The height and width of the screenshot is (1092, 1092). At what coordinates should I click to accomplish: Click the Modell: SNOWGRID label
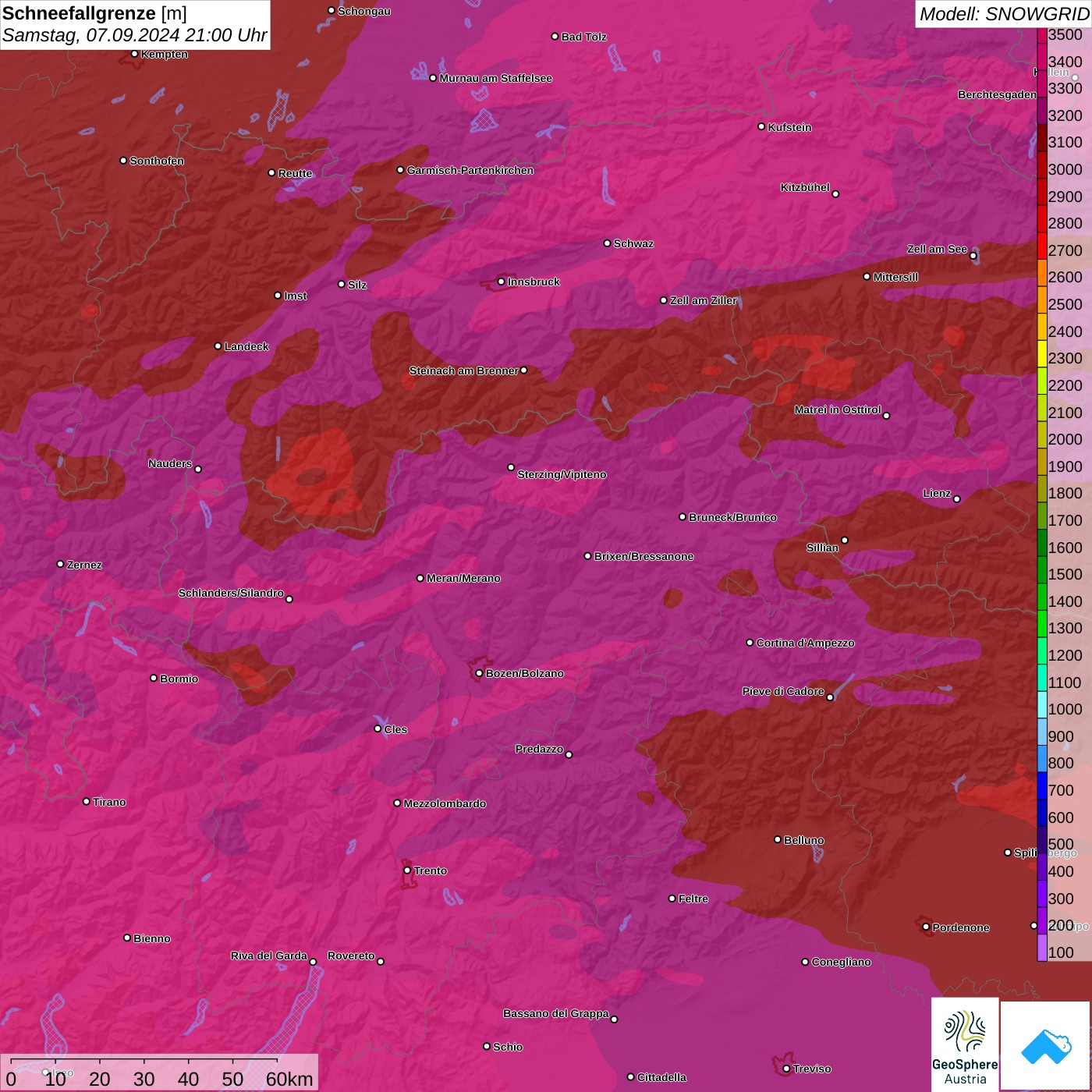click(x=1004, y=14)
